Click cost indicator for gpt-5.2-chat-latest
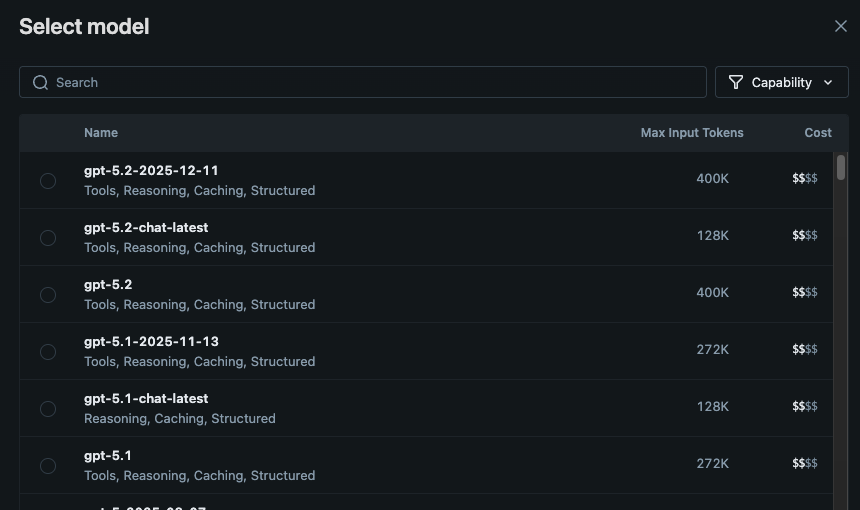Image resolution: width=860 pixels, height=510 pixels. tap(805, 236)
